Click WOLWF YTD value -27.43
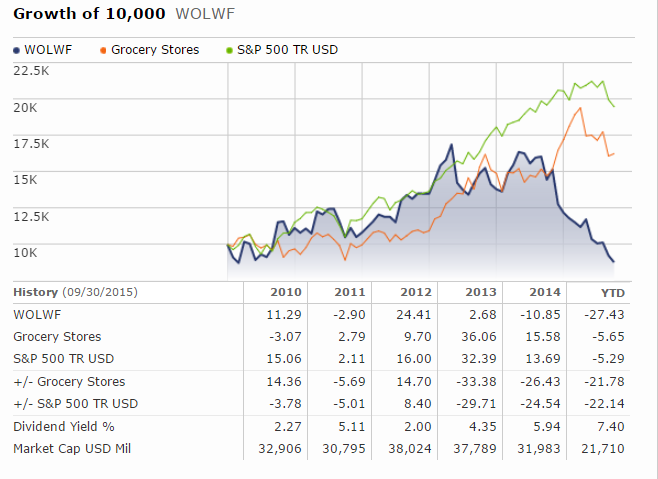The height and width of the screenshot is (479, 658). (x=604, y=315)
